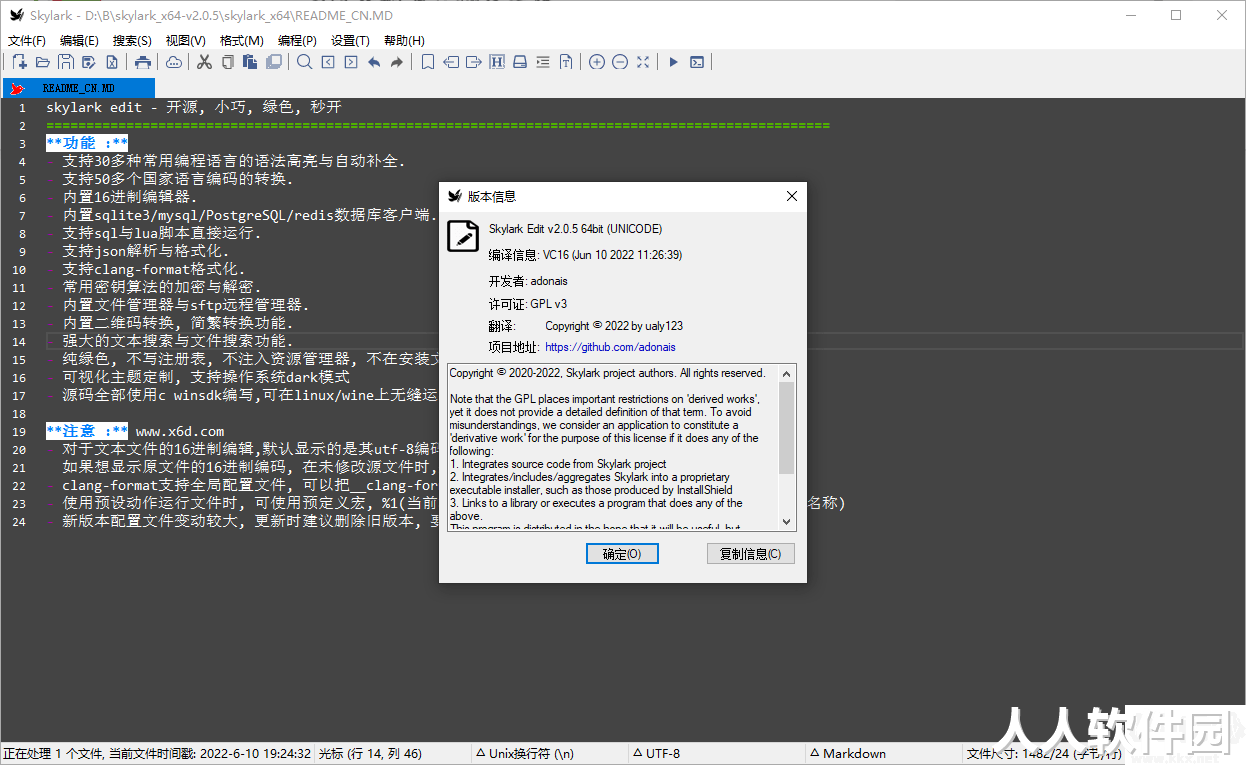Click the document T toolbar icon
This screenshot has width=1246, height=765.
click(566, 62)
